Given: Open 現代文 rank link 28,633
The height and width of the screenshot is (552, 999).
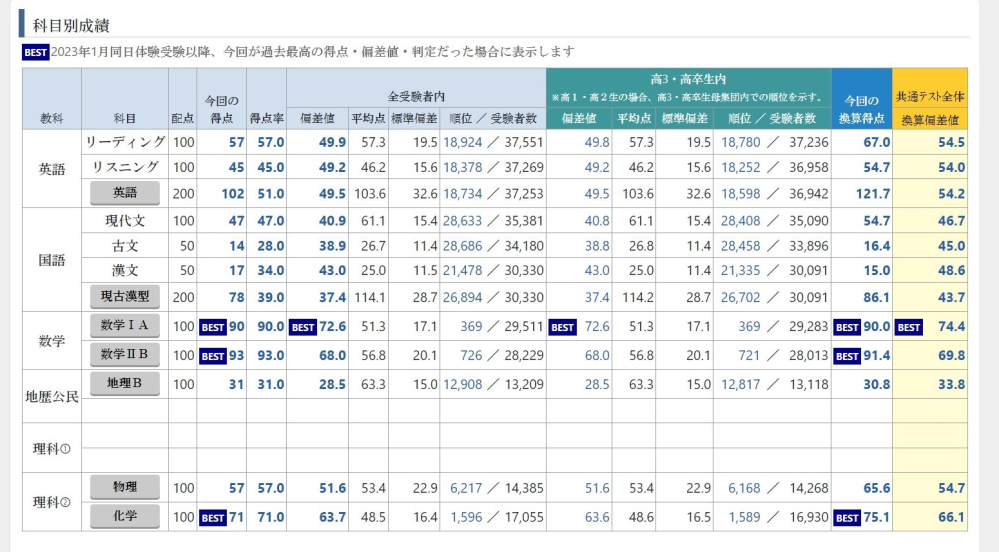Looking at the screenshot, I should coord(463,221).
